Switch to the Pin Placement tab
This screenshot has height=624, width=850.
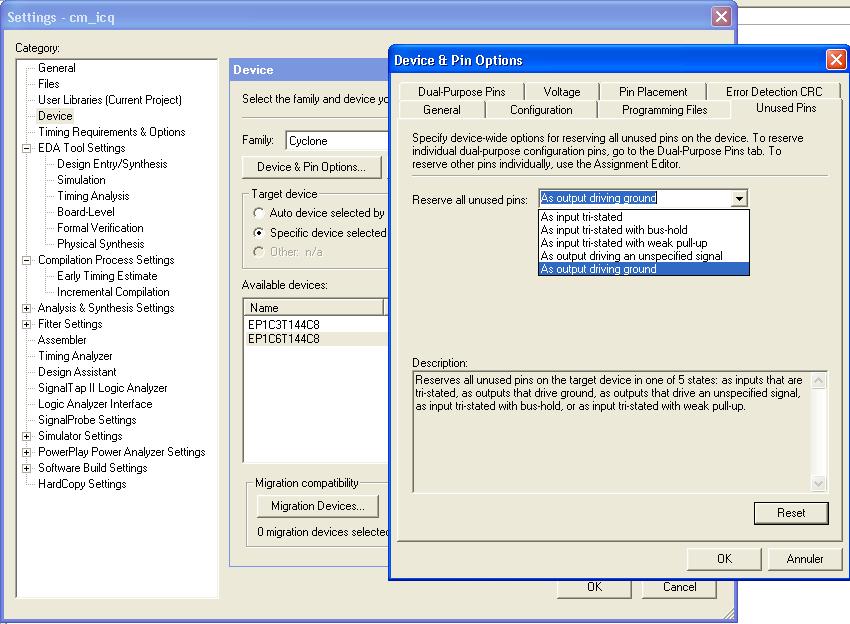click(x=653, y=92)
